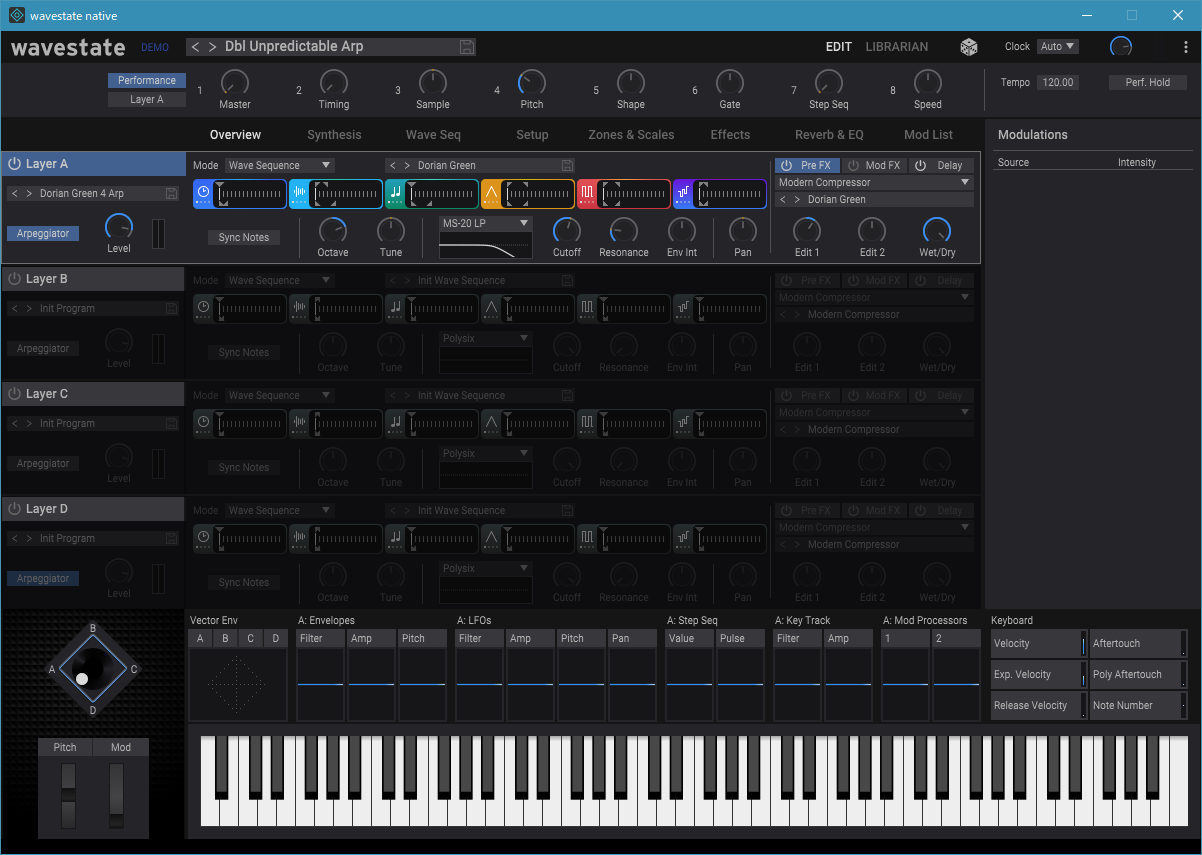Click the Layer A selector button
This screenshot has height=855, width=1202.
click(147, 100)
